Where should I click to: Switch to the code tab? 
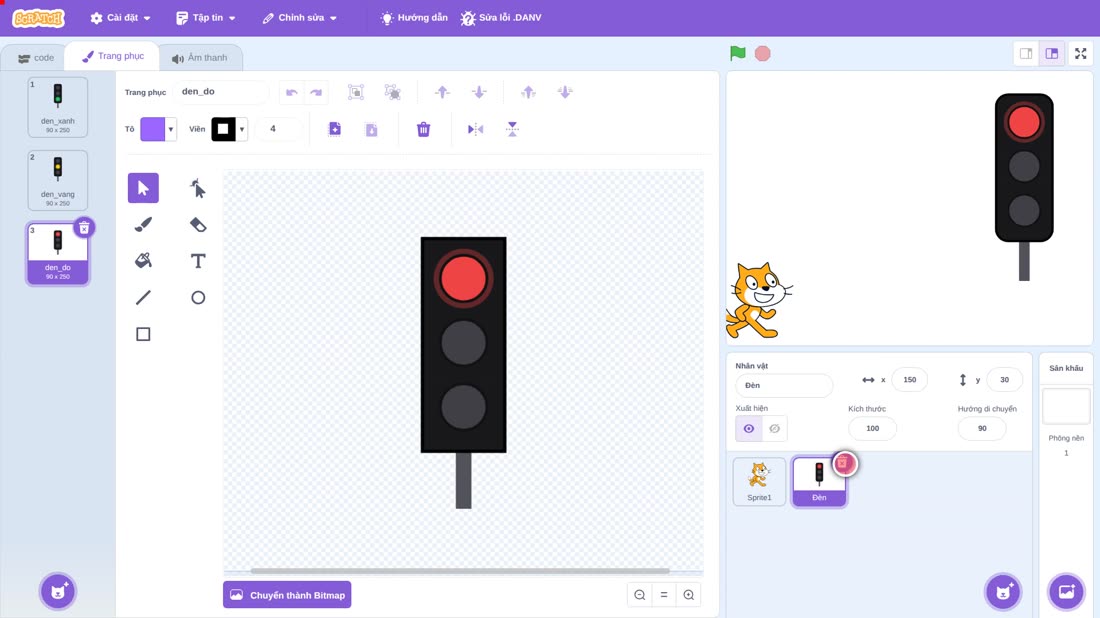(x=36, y=58)
